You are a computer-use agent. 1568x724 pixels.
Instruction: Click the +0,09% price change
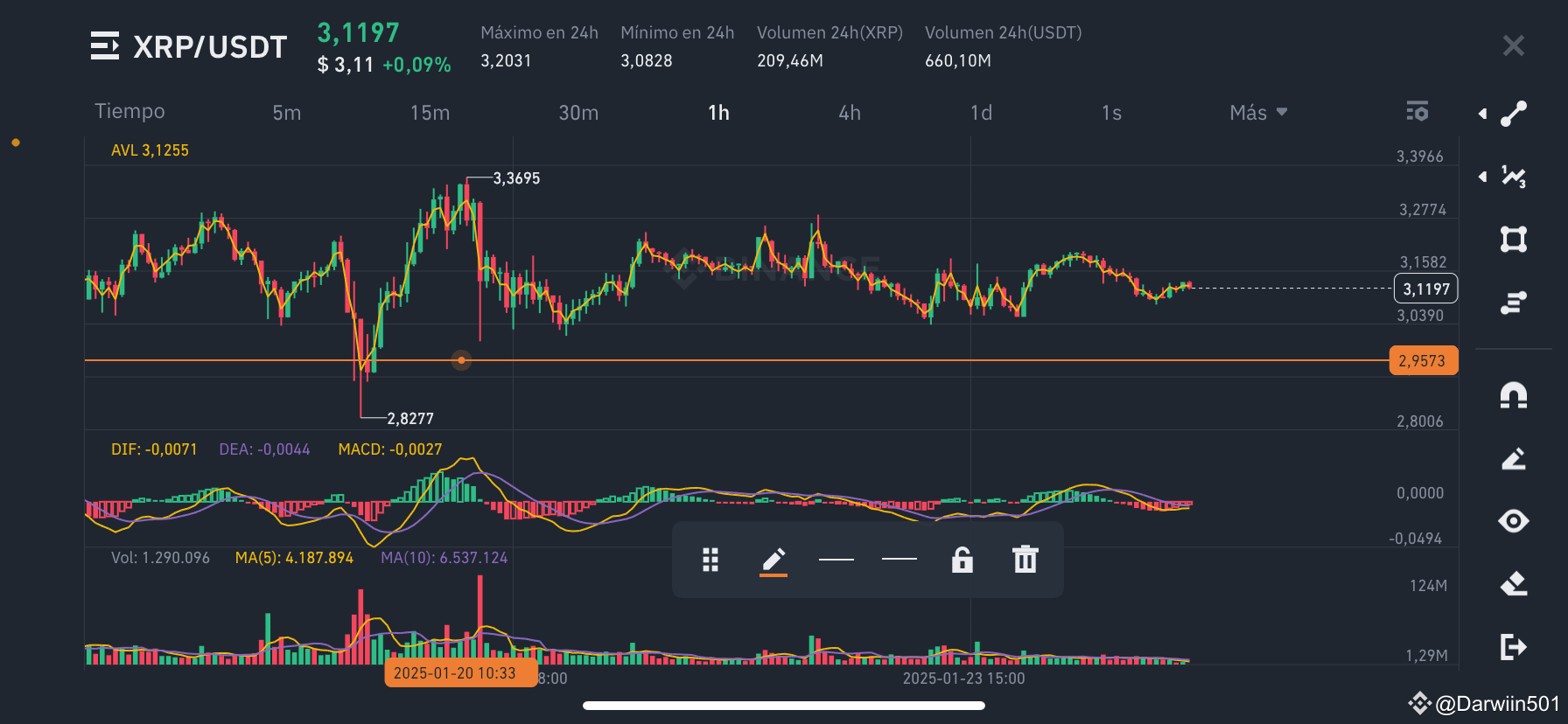(x=416, y=65)
